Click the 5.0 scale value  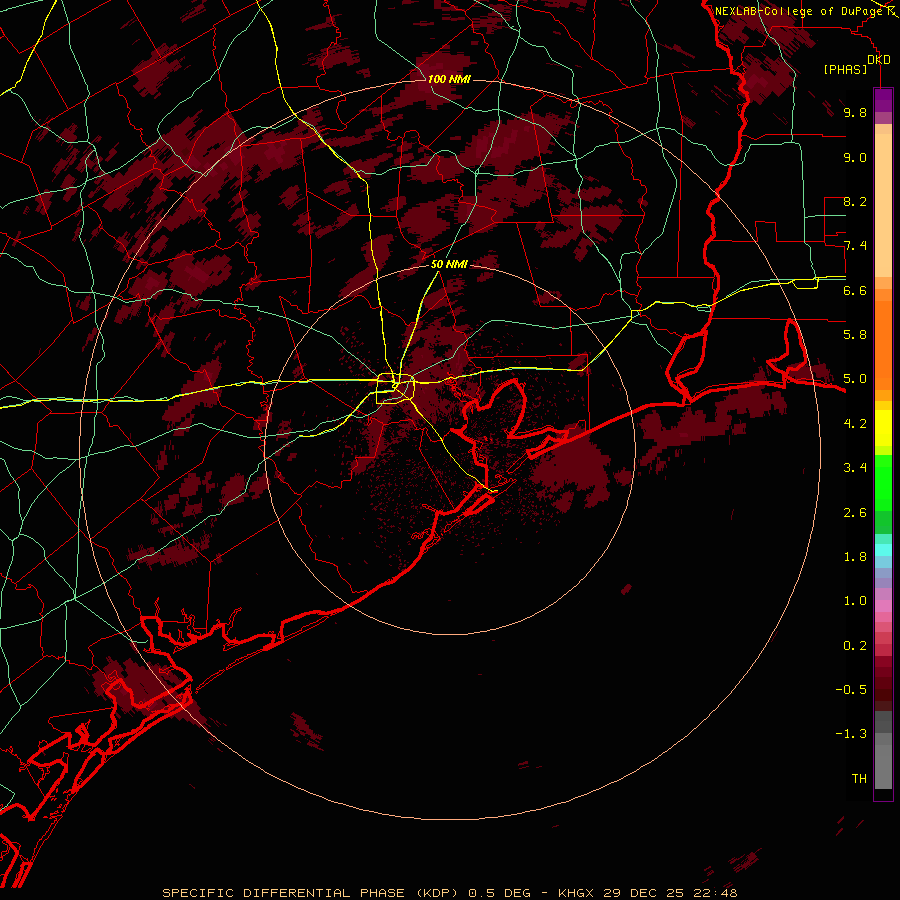pos(855,379)
